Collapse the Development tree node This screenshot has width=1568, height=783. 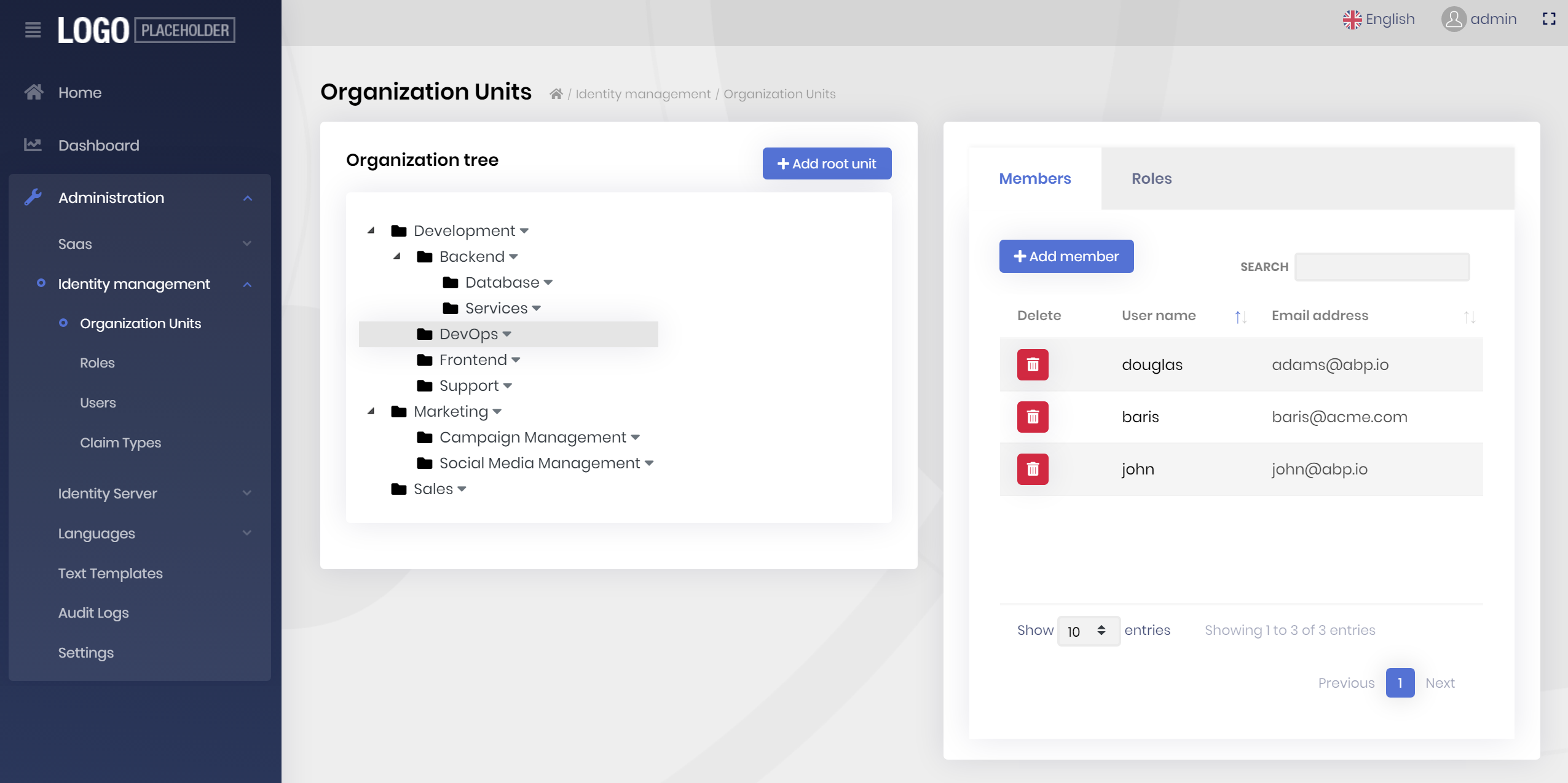tap(371, 230)
